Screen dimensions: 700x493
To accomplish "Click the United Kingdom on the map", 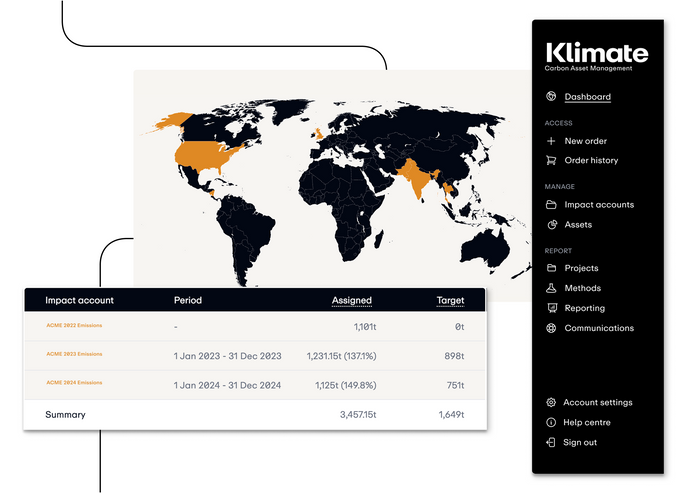I will [320, 134].
